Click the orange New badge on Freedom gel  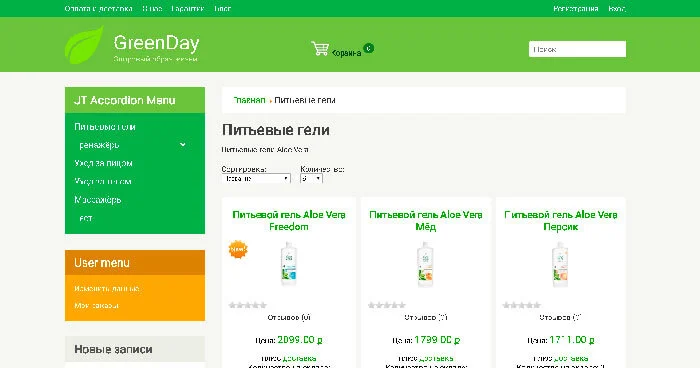pos(238,250)
